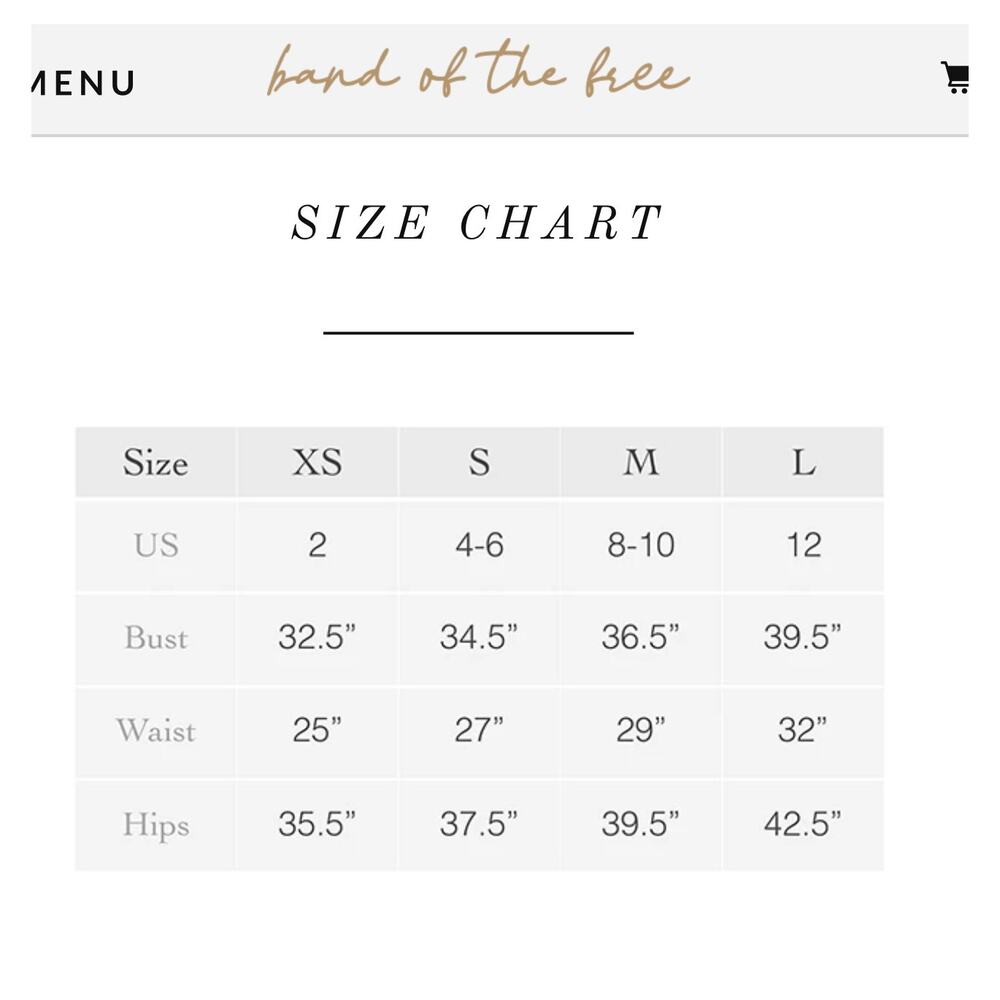Click the S size column header

coord(479,462)
